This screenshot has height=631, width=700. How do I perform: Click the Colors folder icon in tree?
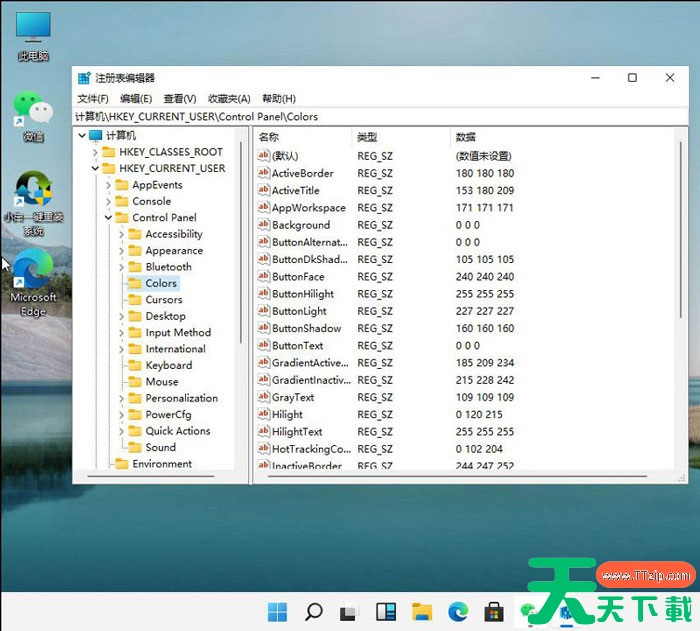tap(135, 283)
